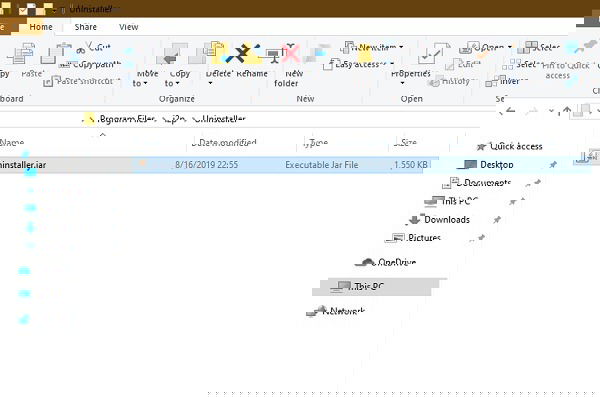Choose Paste shortcut in clipboard group

click(82, 81)
